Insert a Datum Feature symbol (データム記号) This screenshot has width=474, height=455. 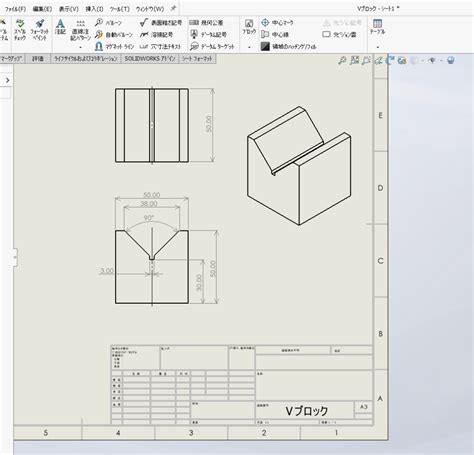pos(208,35)
